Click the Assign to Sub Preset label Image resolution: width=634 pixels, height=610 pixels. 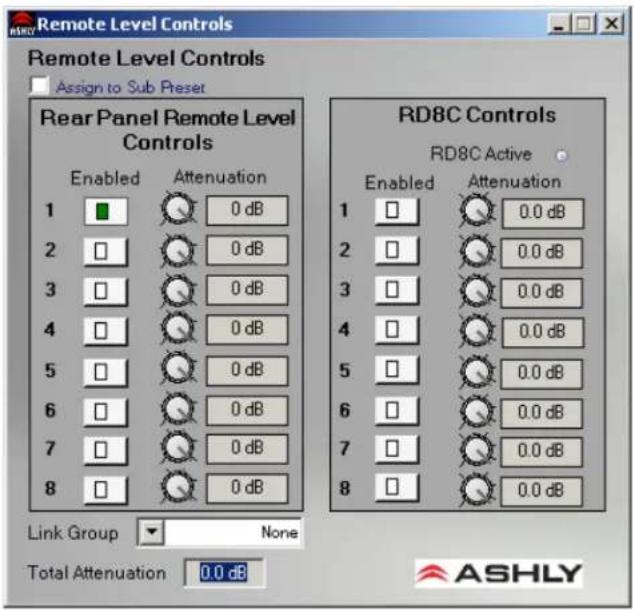coord(130,88)
